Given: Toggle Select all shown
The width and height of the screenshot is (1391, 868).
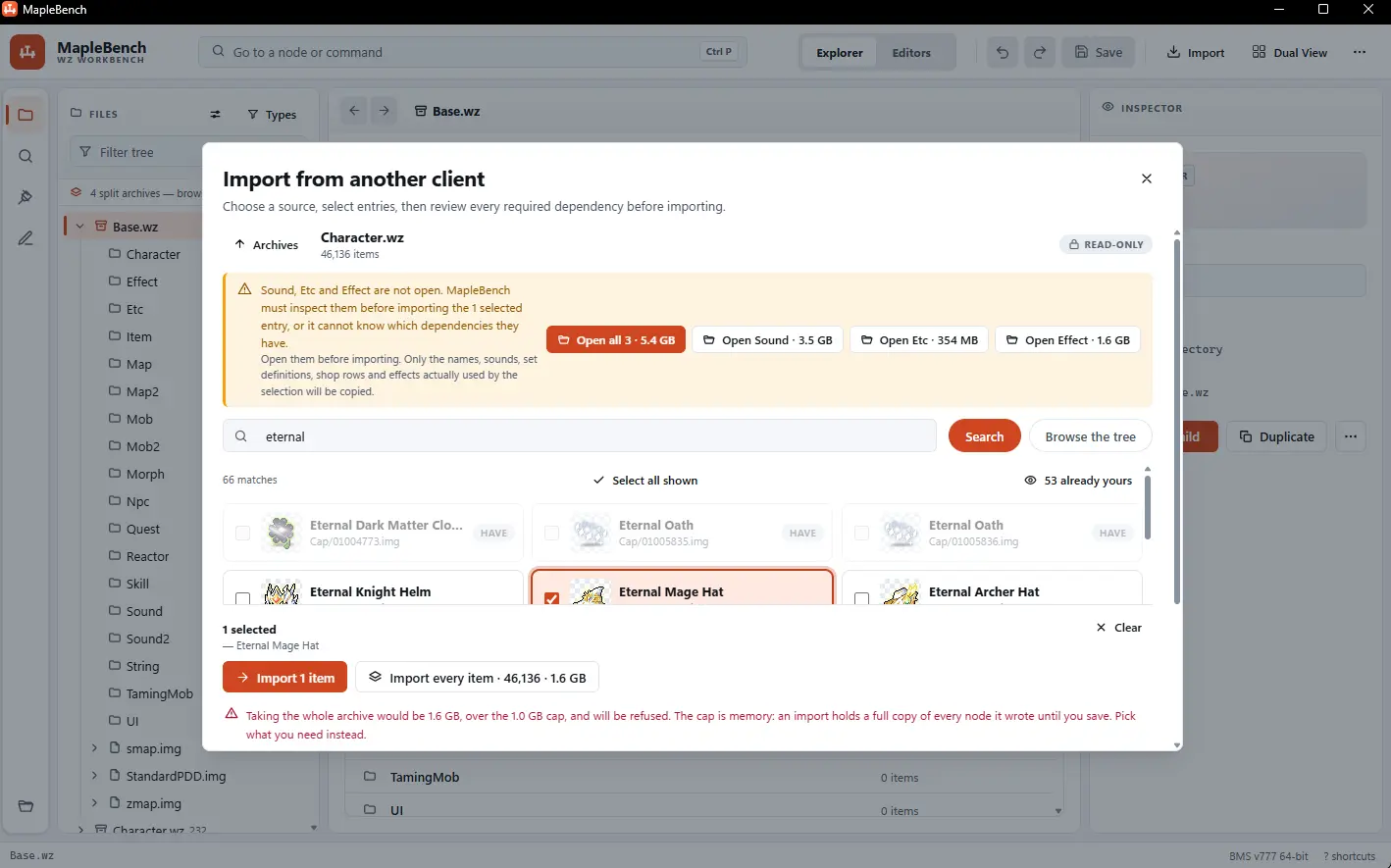Looking at the screenshot, I should tap(645, 481).
